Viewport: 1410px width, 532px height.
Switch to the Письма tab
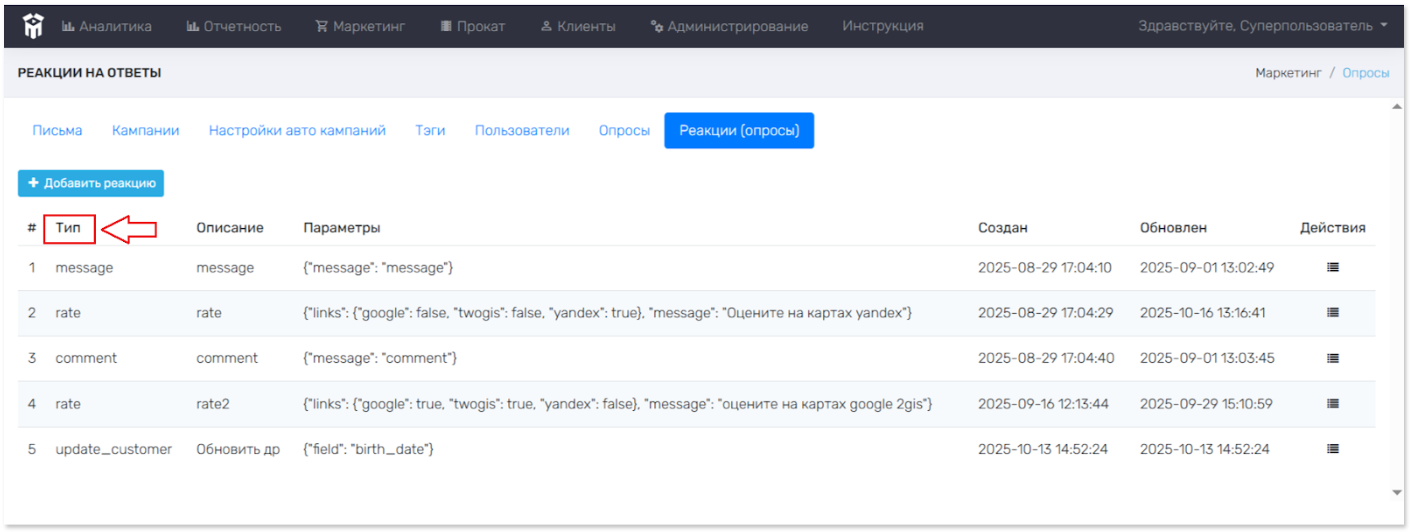[x=57, y=130]
